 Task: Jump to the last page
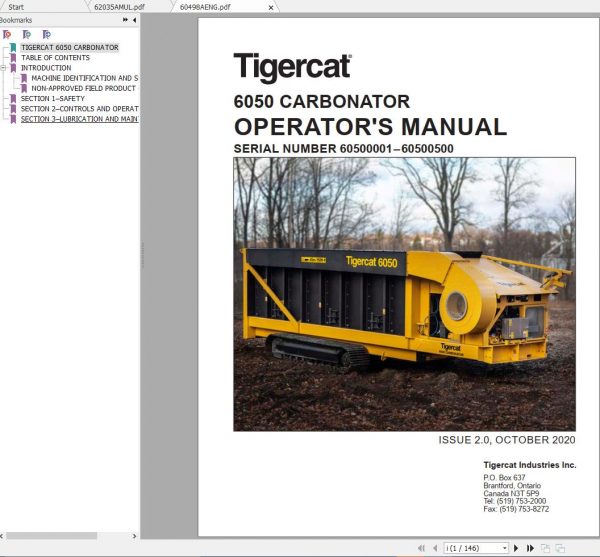click(530, 548)
